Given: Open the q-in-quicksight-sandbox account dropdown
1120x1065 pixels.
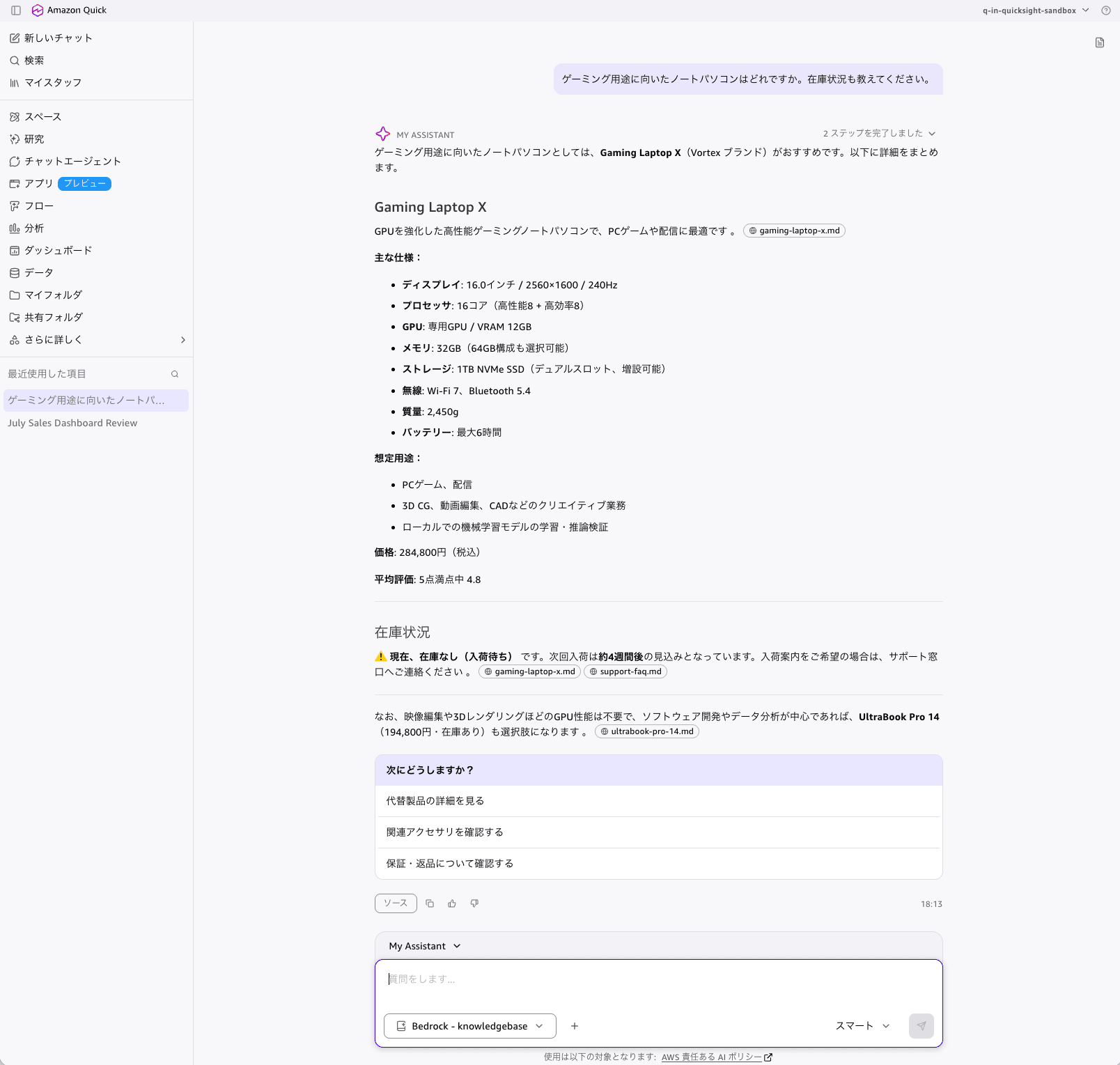Looking at the screenshot, I should coord(1035,10).
